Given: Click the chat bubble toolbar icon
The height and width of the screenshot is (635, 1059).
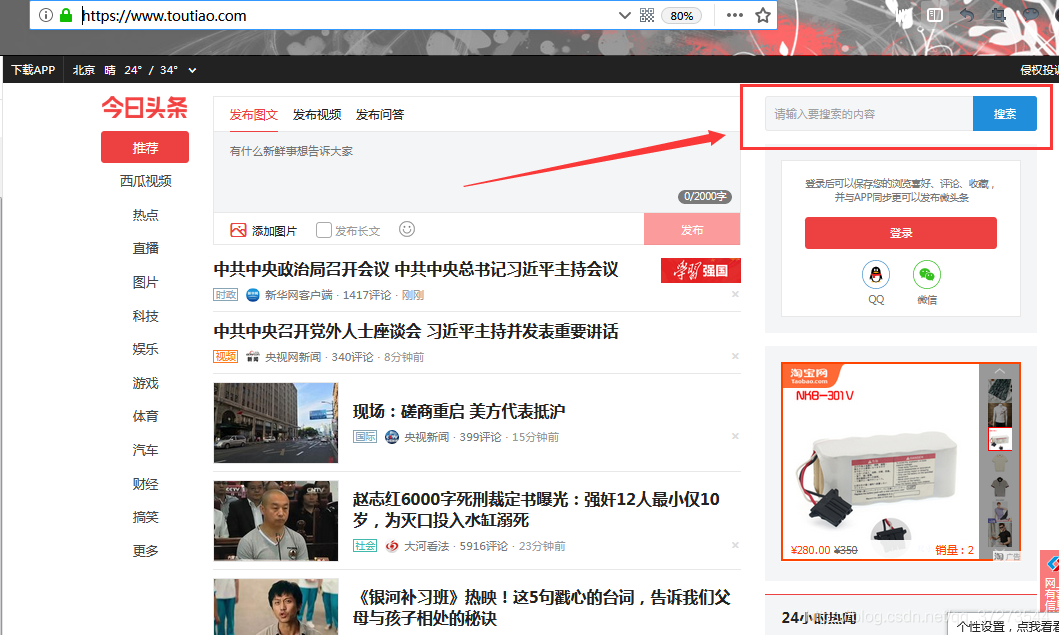Looking at the screenshot, I should [x=1031, y=15].
